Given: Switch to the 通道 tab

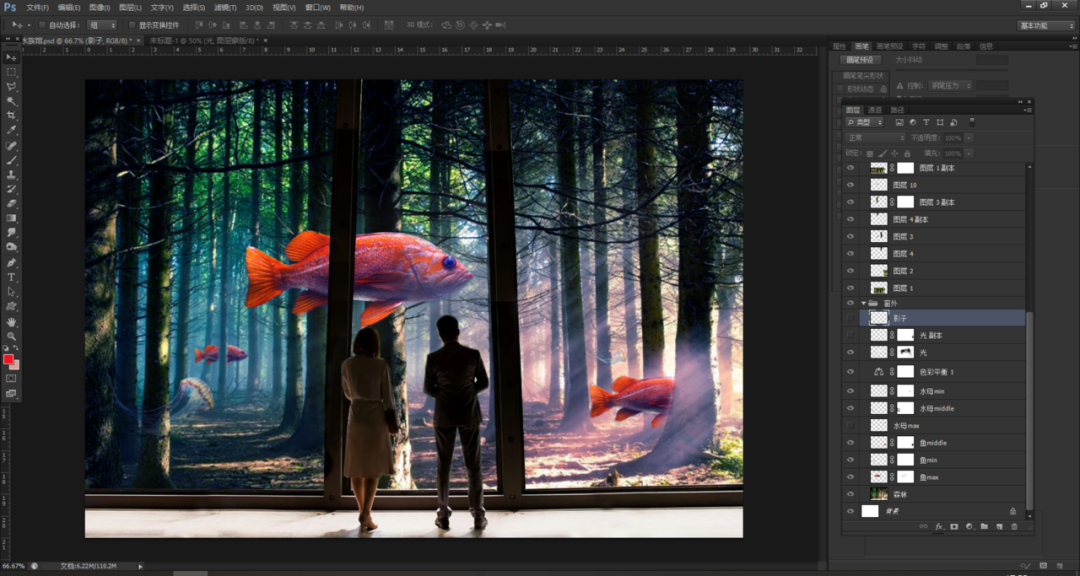Looking at the screenshot, I should tap(875, 110).
